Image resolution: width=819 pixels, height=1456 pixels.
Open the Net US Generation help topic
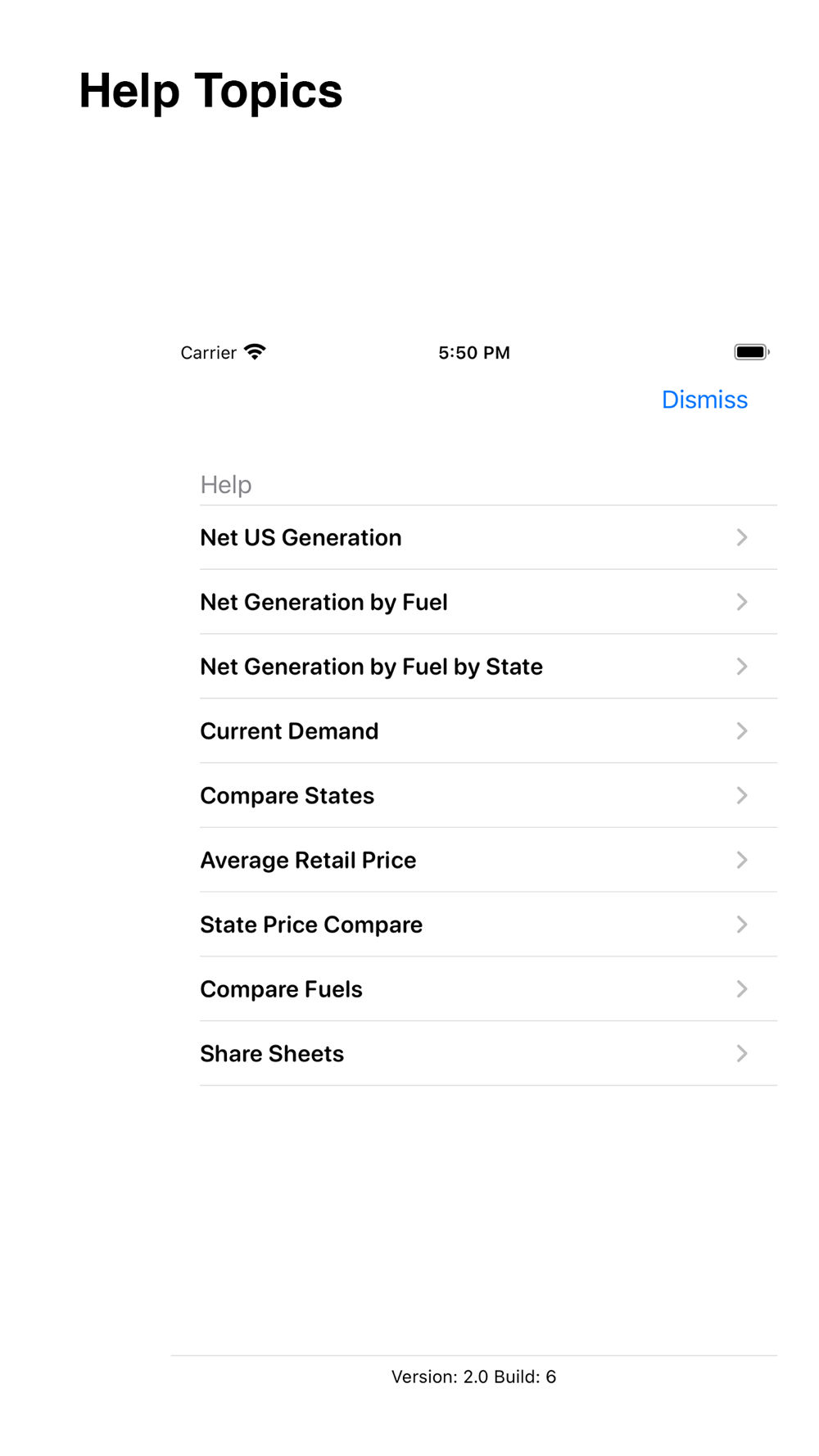[301, 538]
